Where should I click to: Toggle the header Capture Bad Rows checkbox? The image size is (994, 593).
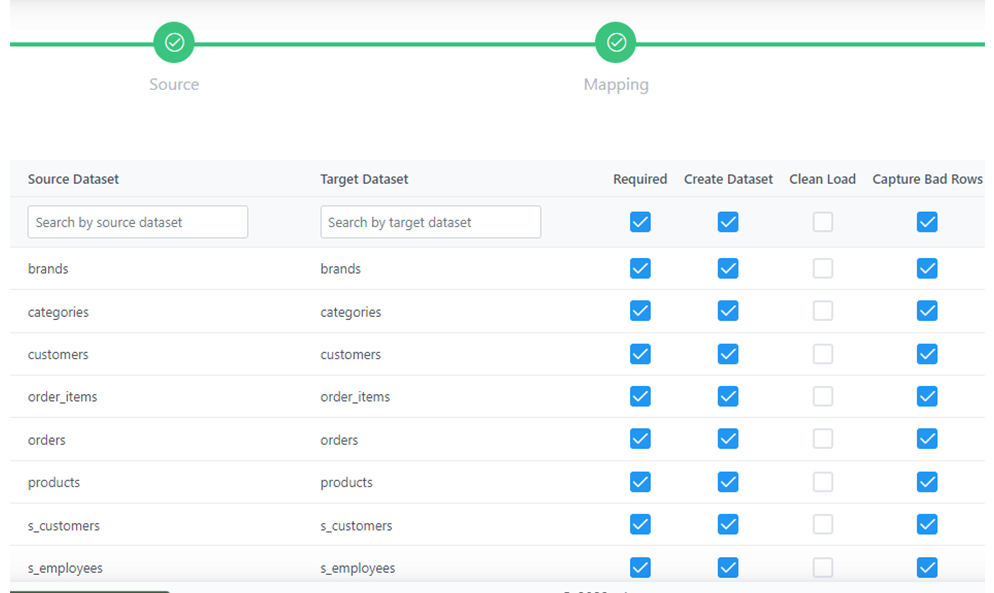(x=927, y=222)
